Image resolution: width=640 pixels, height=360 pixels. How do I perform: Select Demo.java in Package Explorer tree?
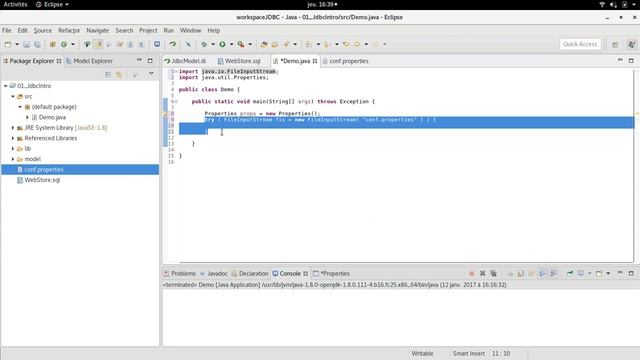pyautogui.click(x=52, y=117)
